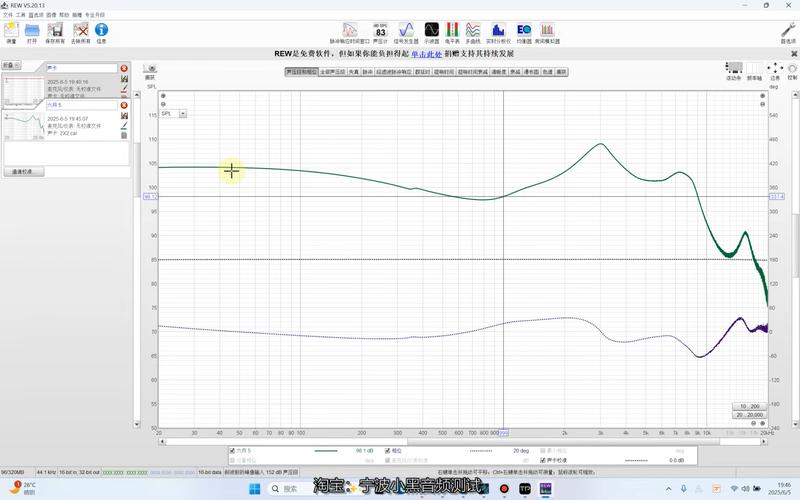Viewport: 800px width, 500px height.
Task: Switch frequency axis mode with 频率轴 icon
Action: [x=754, y=71]
